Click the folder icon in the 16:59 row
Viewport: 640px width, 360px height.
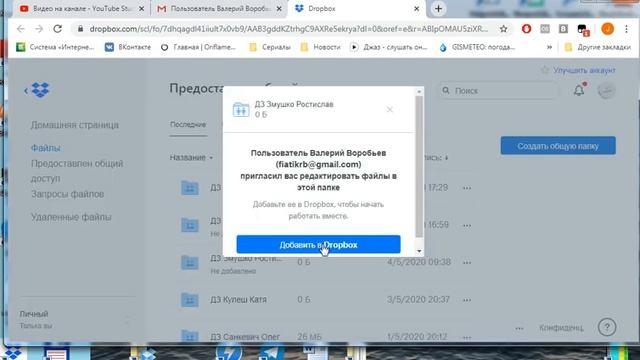coord(190,225)
